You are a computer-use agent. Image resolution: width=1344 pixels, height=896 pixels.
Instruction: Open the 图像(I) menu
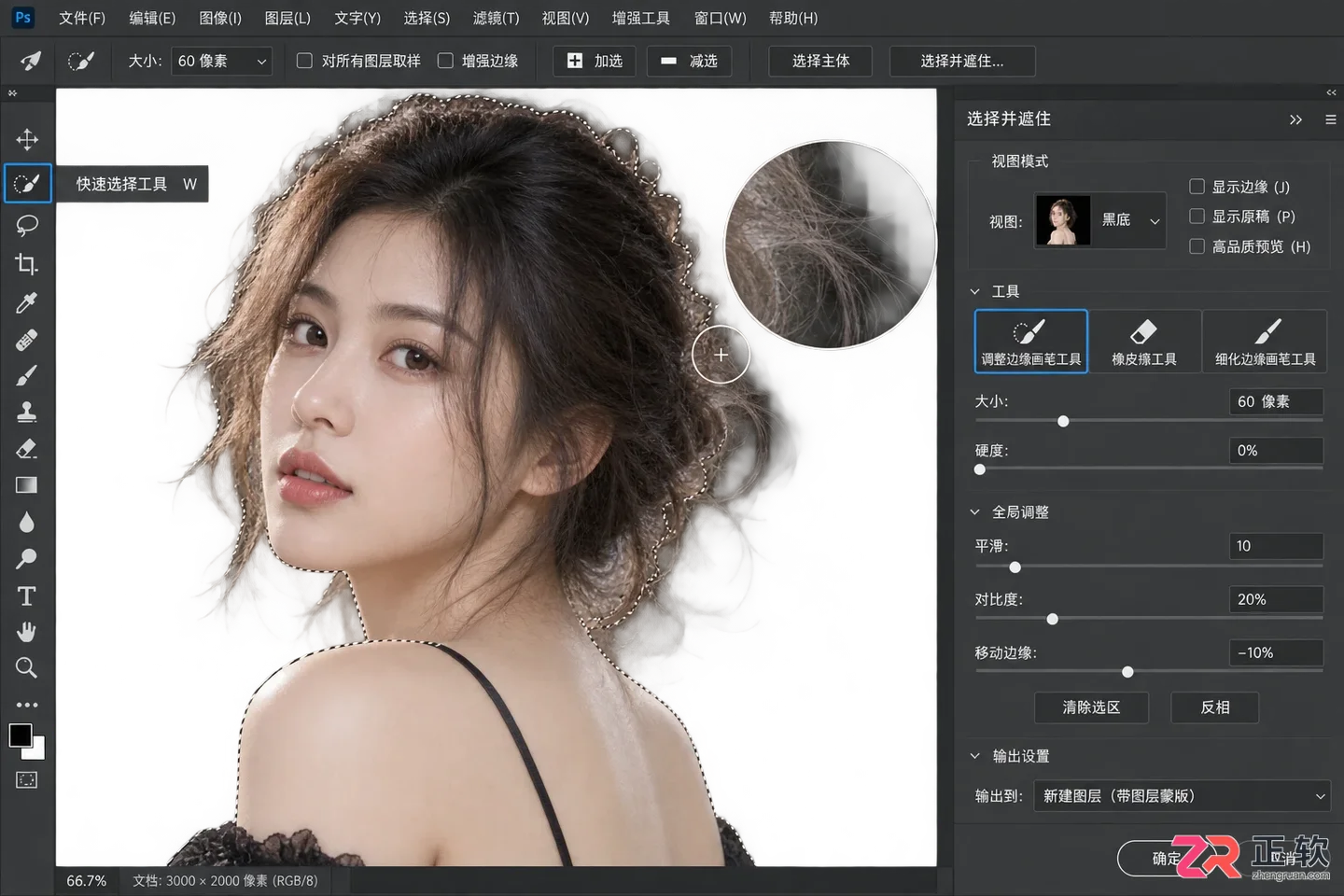pos(220,18)
